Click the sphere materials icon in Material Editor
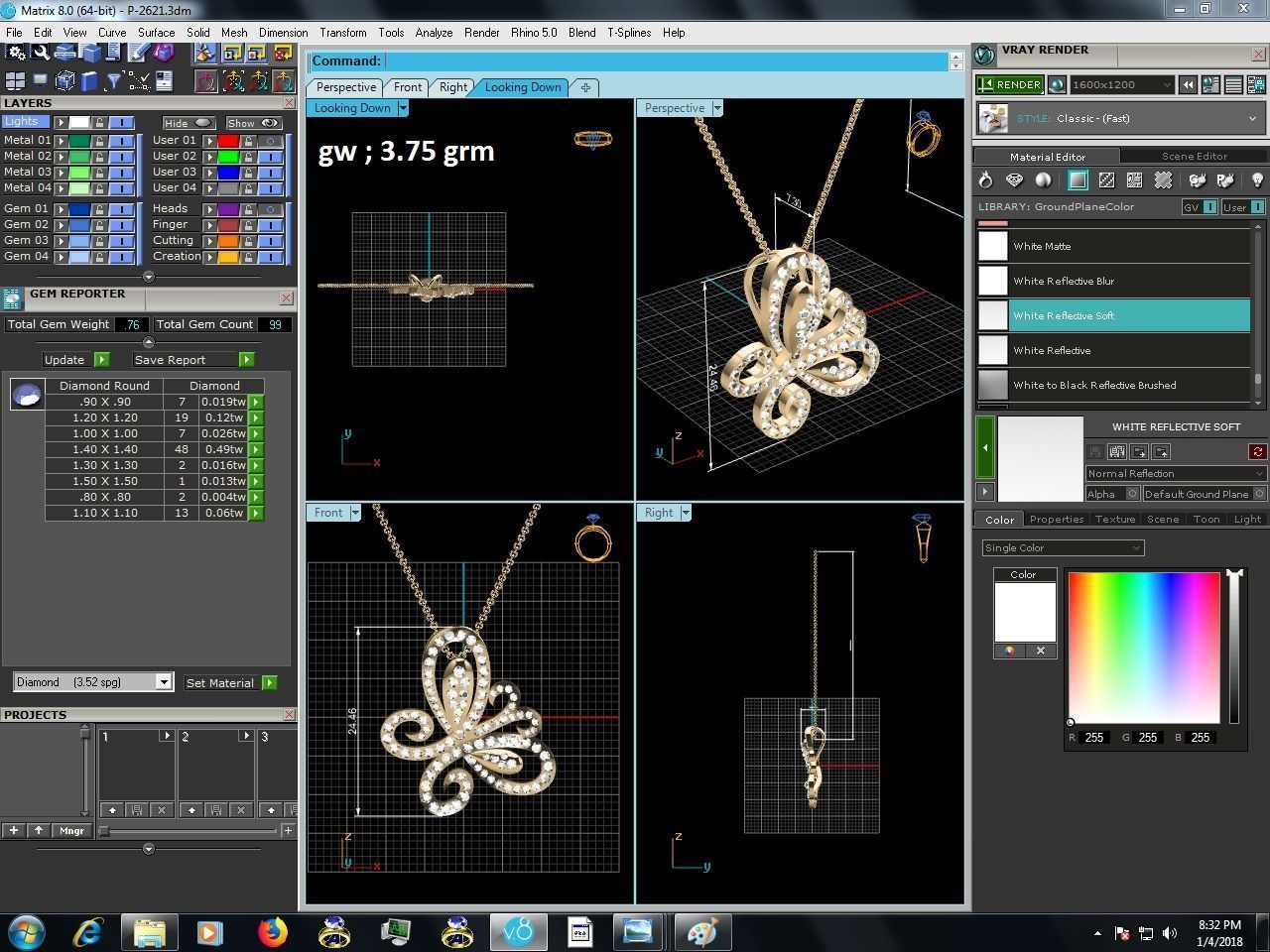 point(1043,179)
